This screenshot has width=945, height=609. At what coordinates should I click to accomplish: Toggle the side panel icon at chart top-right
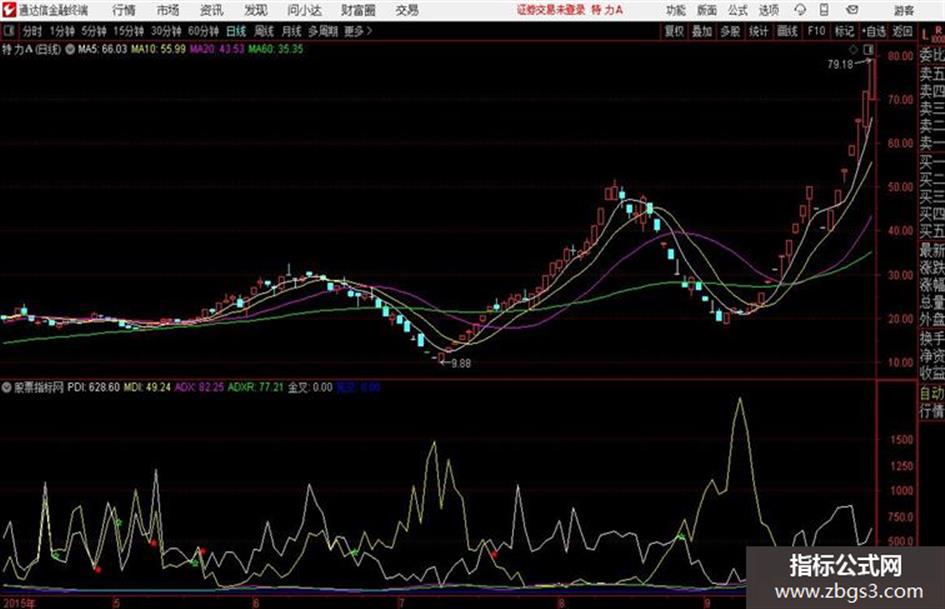[868, 49]
